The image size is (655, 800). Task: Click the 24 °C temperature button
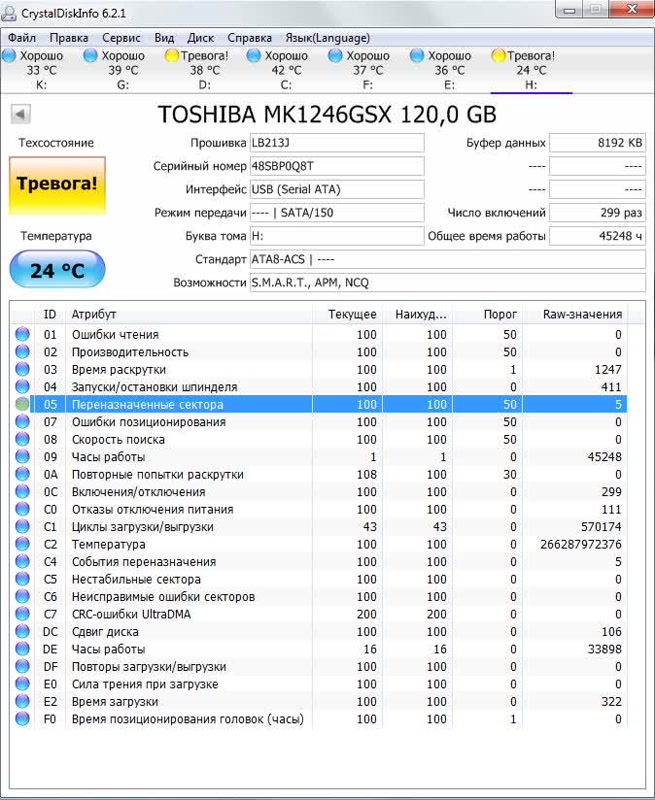click(x=57, y=270)
